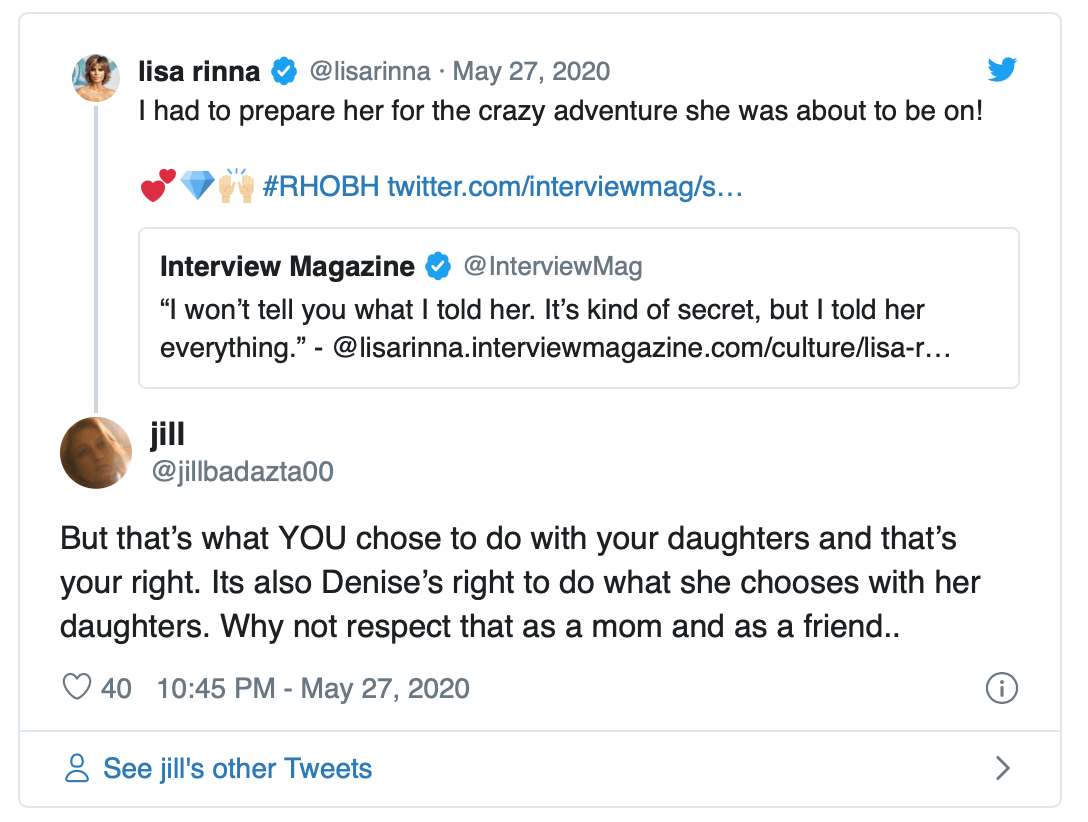
Task: Click lisa rinna's verified badge
Action: coord(284,72)
